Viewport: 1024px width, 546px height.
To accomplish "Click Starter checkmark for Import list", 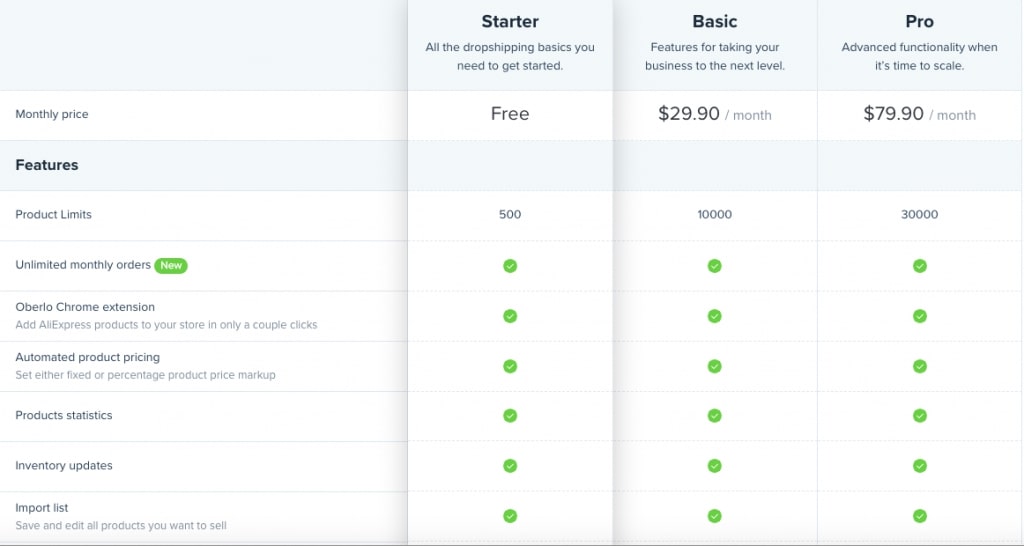I will point(510,516).
